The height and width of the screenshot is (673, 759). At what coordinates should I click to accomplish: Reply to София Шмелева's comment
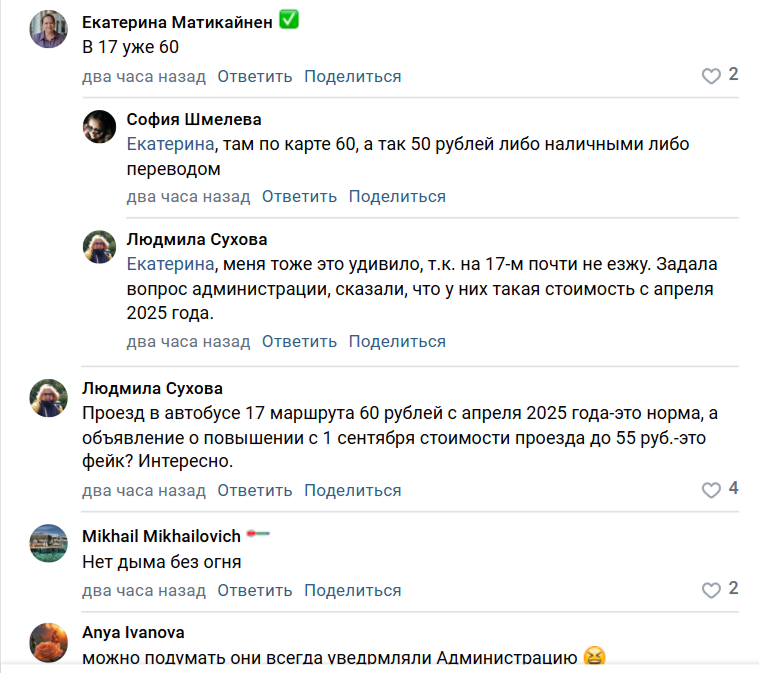[x=299, y=196]
